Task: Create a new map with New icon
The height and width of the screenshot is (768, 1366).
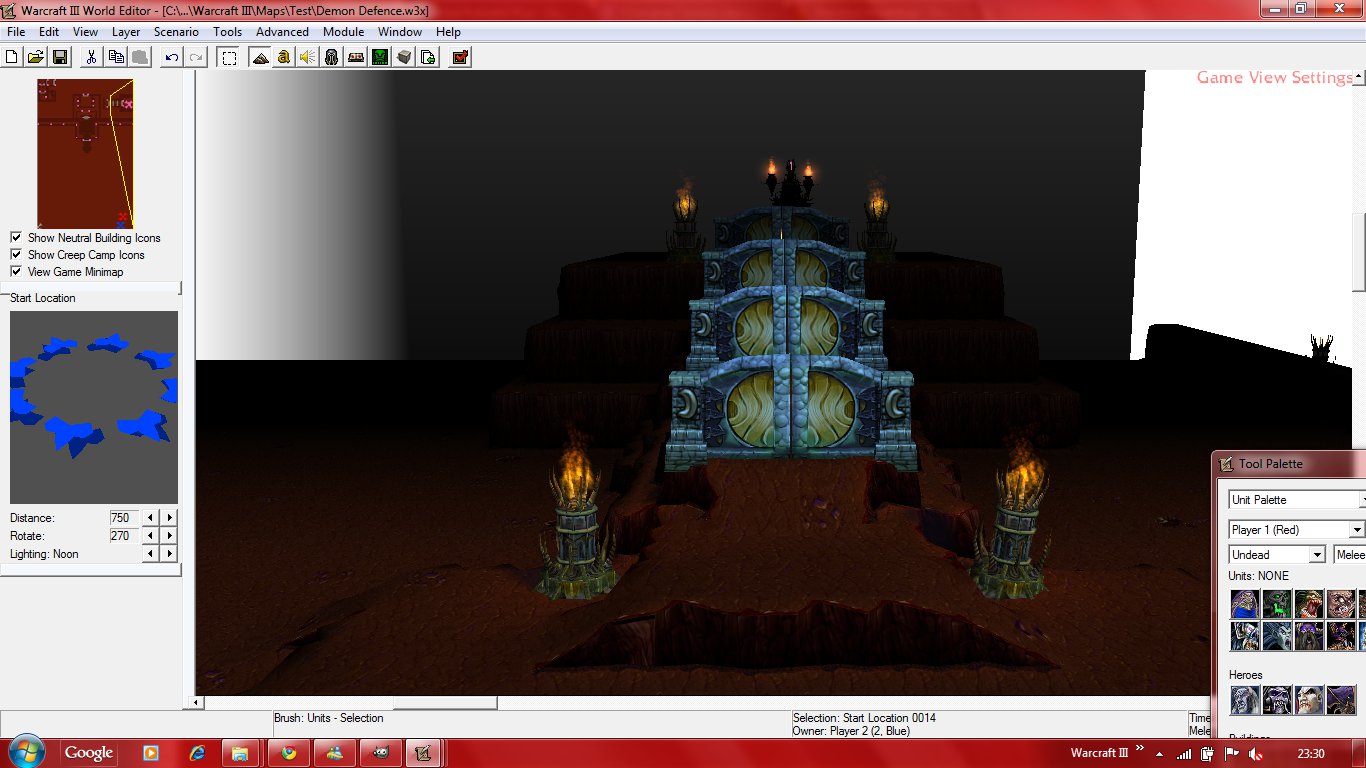Action: coord(13,57)
